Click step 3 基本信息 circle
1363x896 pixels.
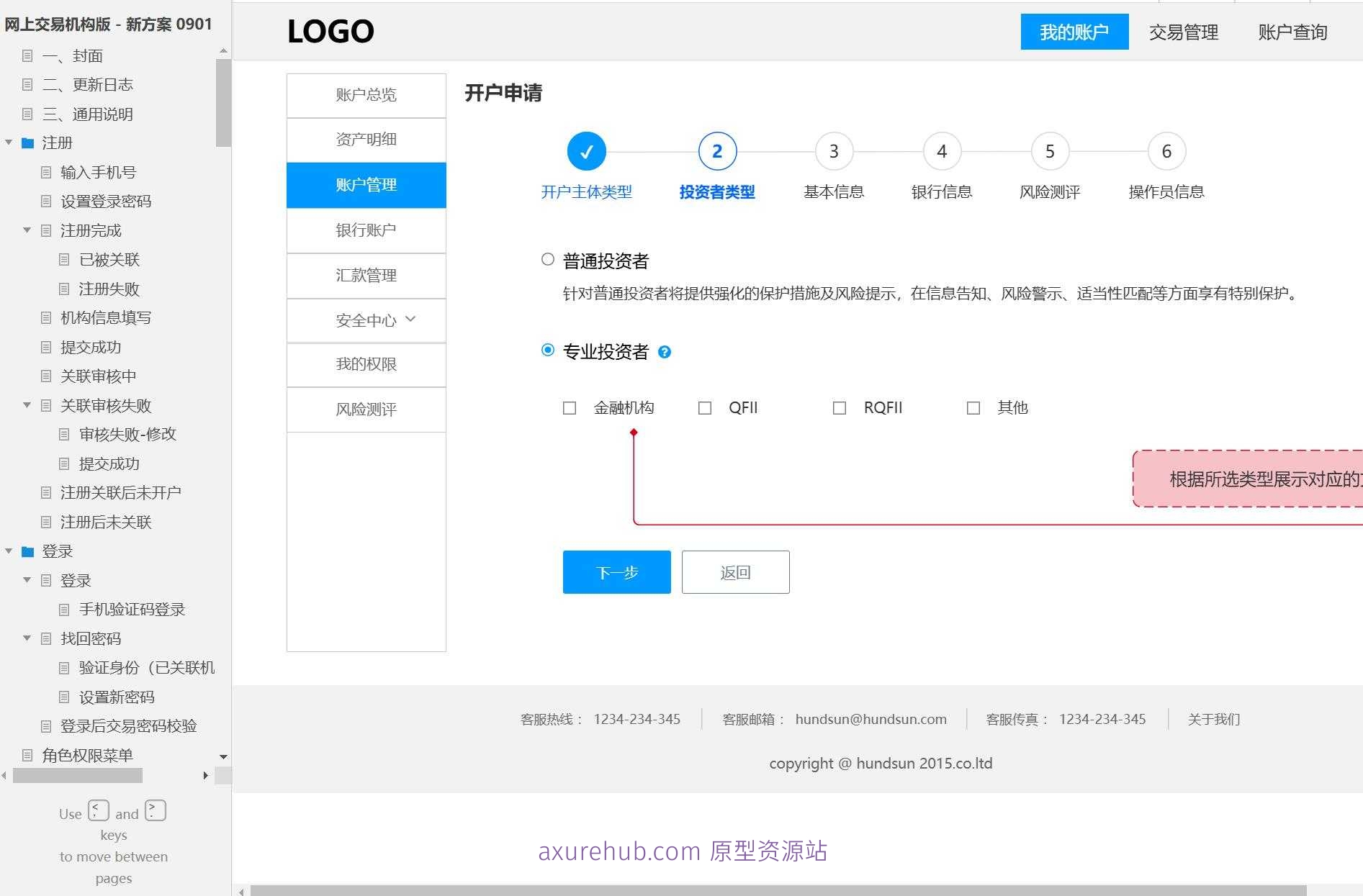click(833, 151)
